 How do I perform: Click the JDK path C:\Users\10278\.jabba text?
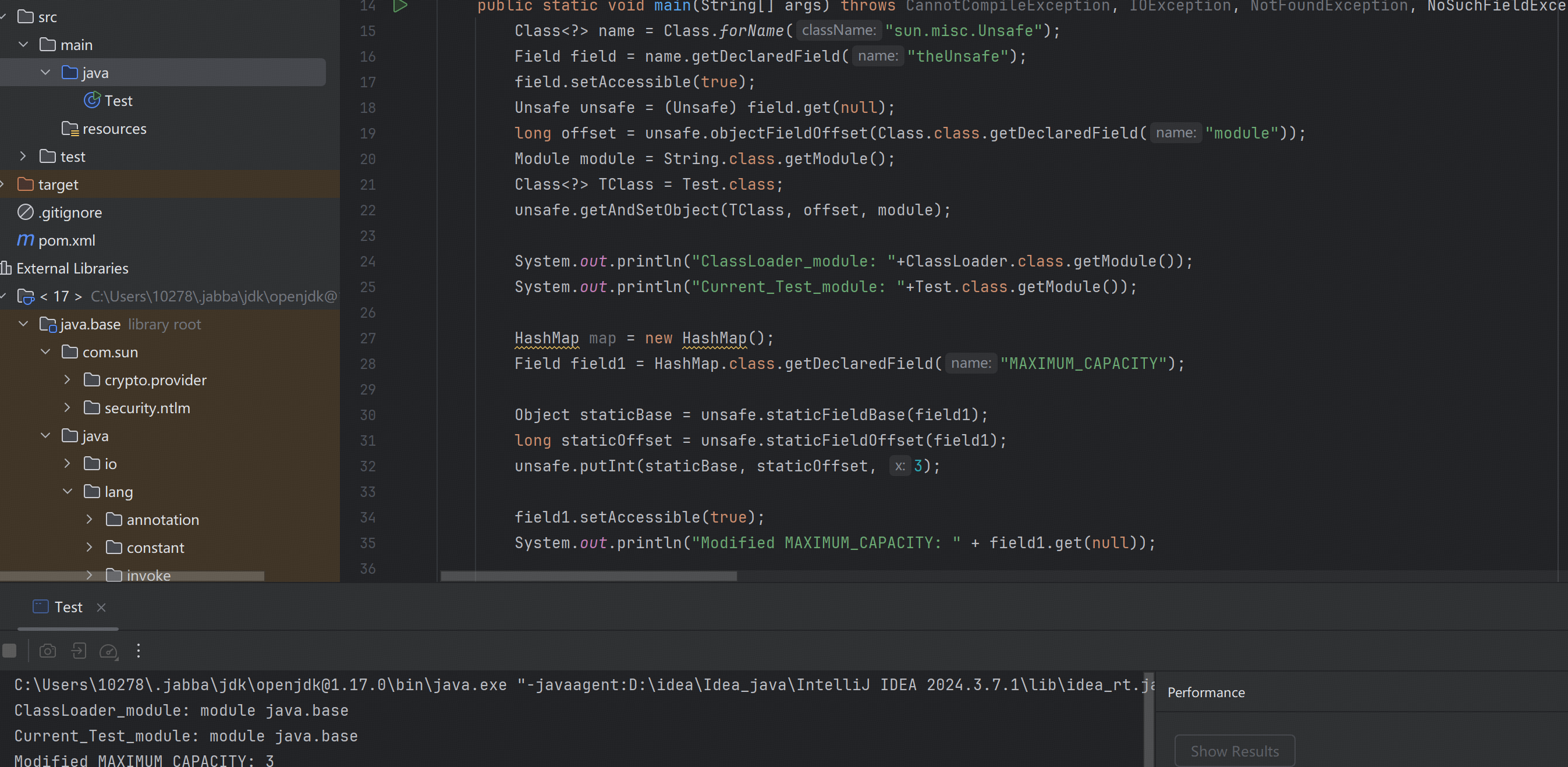(x=214, y=296)
